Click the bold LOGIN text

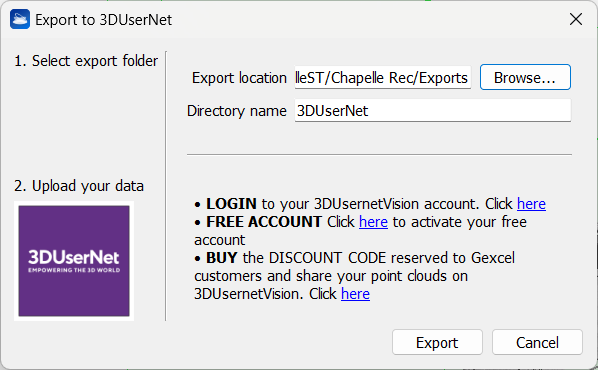pyautogui.click(x=231, y=204)
